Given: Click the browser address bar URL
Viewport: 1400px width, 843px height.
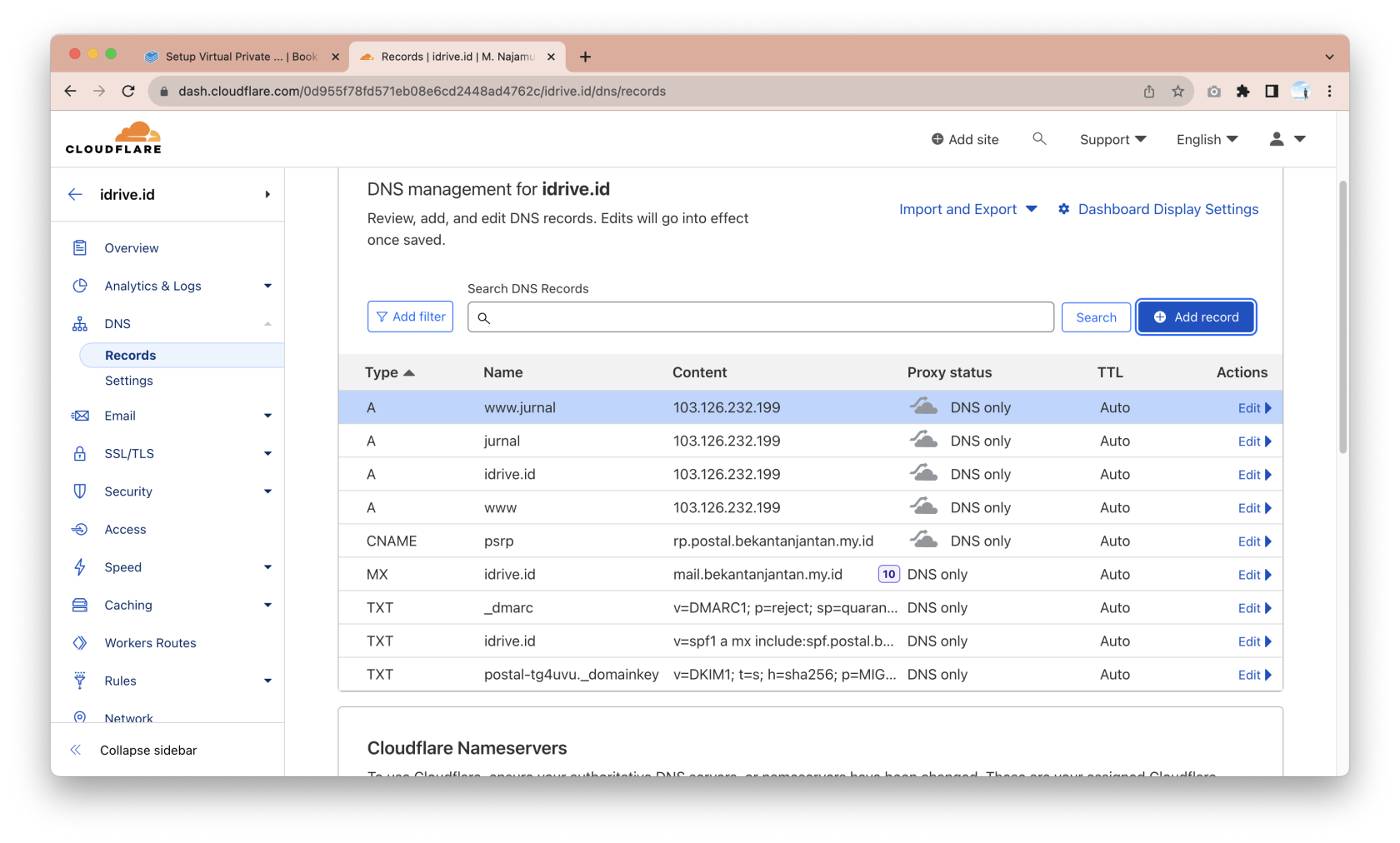Looking at the screenshot, I should pyautogui.click(x=422, y=91).
